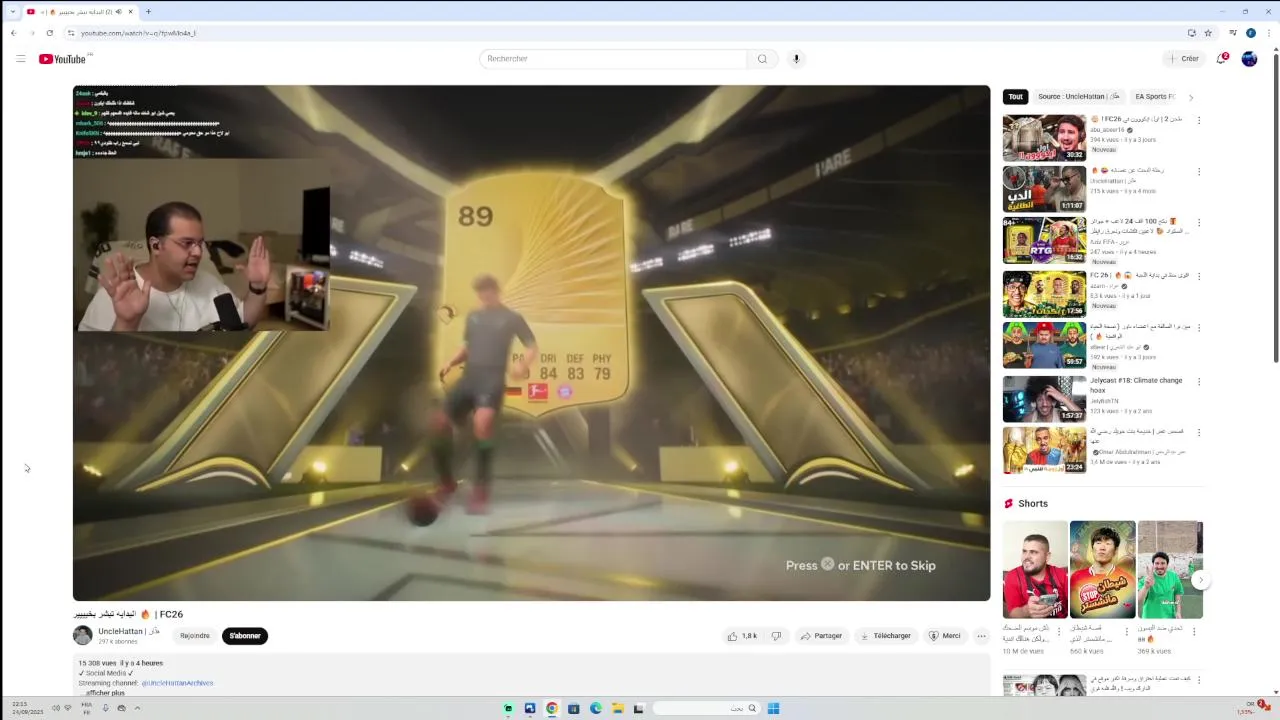Viewport: 1280px width, 720px height.
Task: Open options menu for Jelycast #18 video
Action: pyautogui.click(x=1199, y=381)
